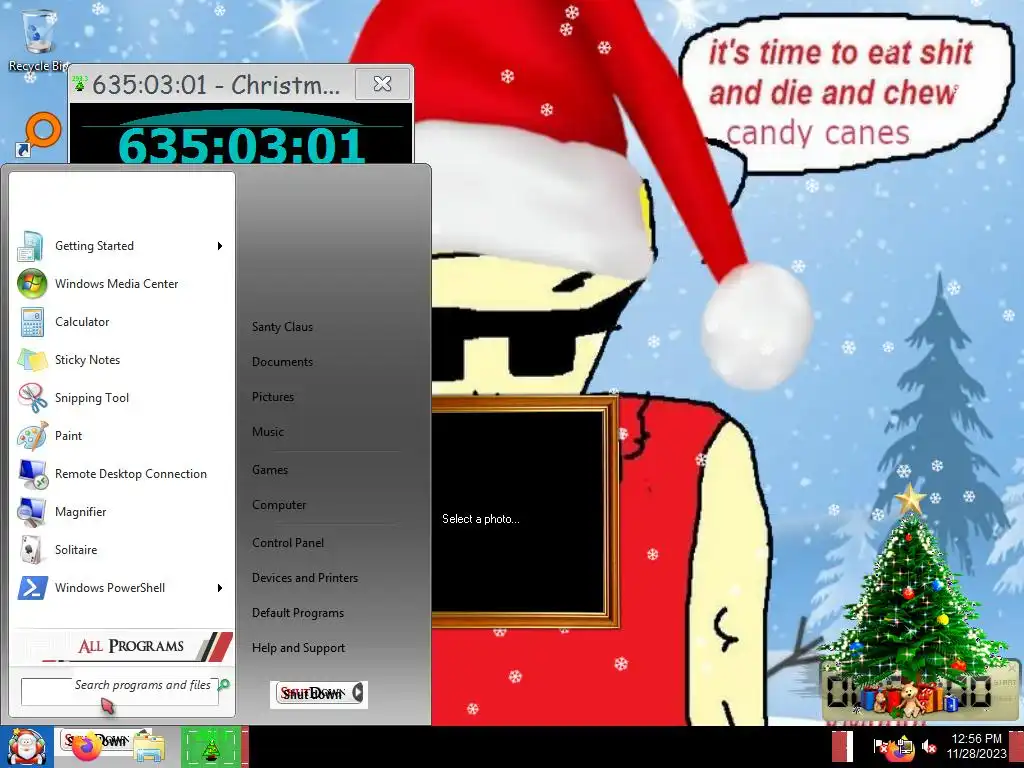Screen dimensions: 1024x768
Task: Open Games from the Start menu
Action: click(270, 470)
